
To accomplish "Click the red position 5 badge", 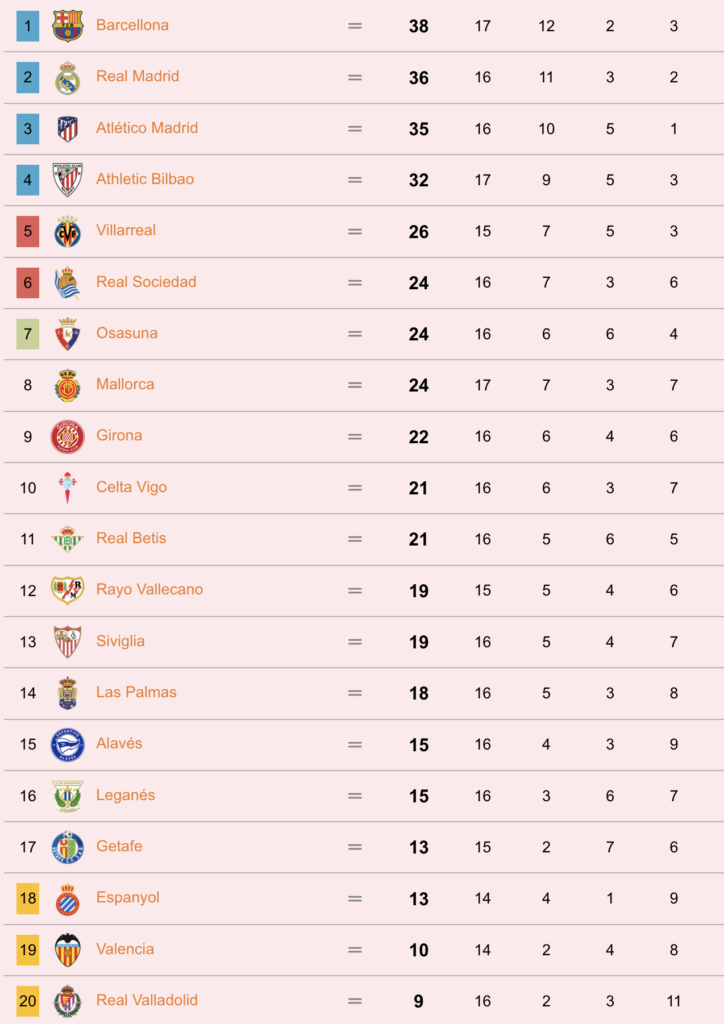I will pyautogui.click(x=27, y=231).
